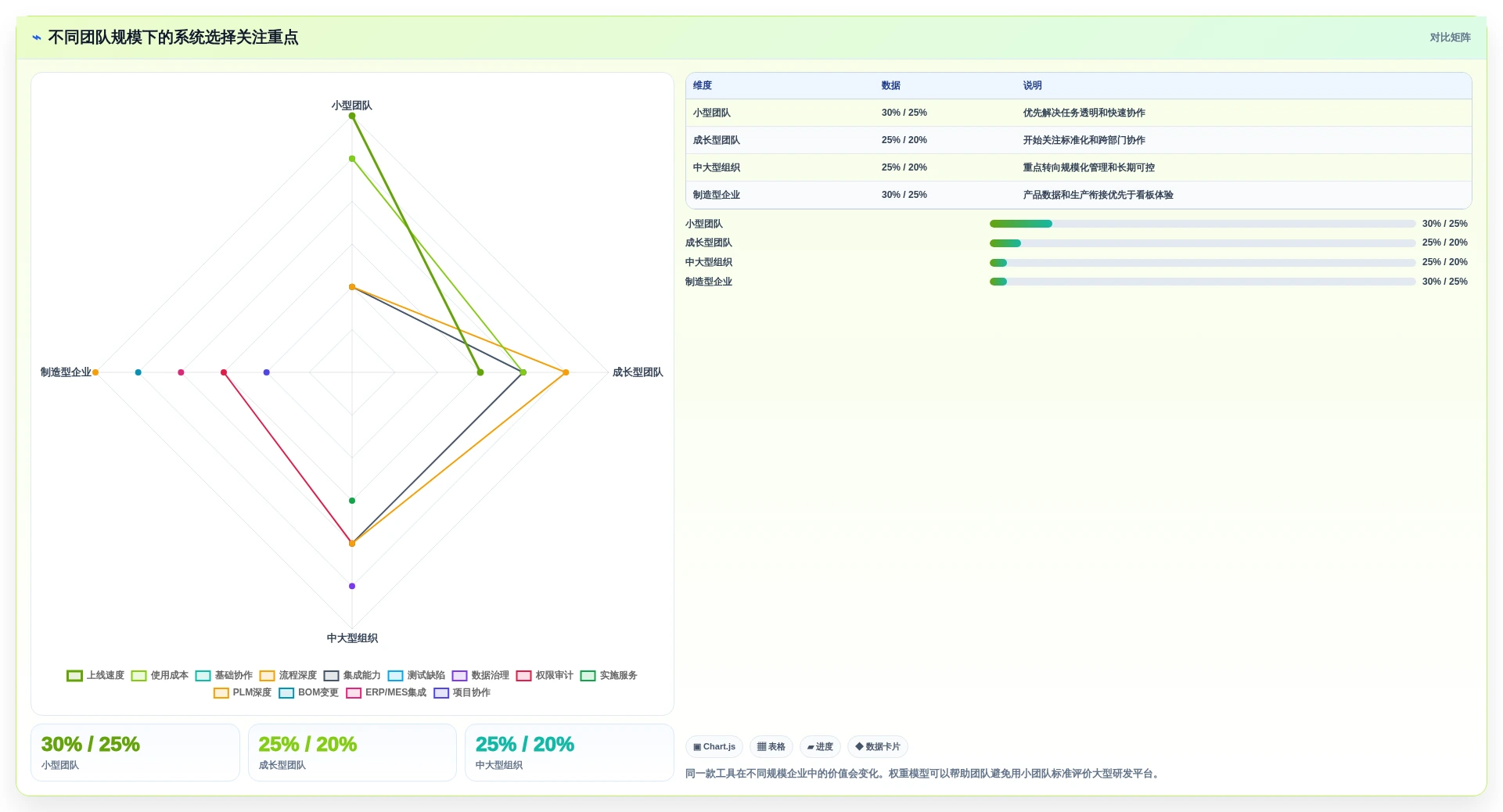Viewport: 1503px width, 812px height.
Task: Click 优先解决任务透明和快速协作 description
Action: pyautogui.click(x=1084, y=113)
